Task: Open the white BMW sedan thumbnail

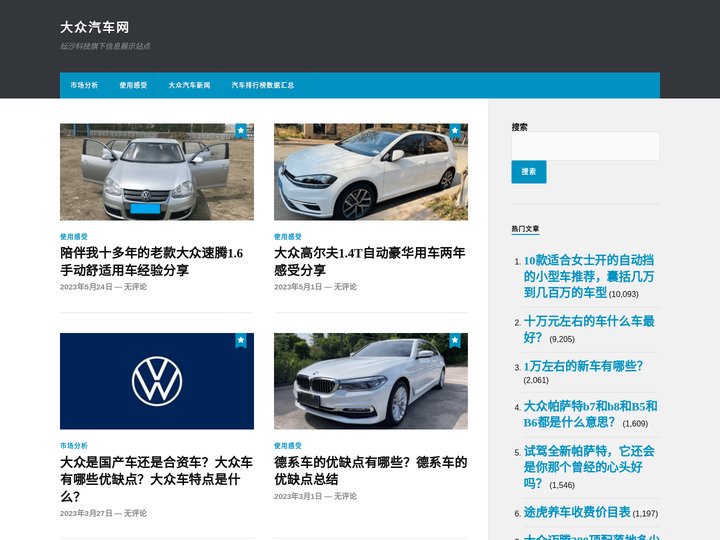Action: pyautogui.click(x=371, y=381)
